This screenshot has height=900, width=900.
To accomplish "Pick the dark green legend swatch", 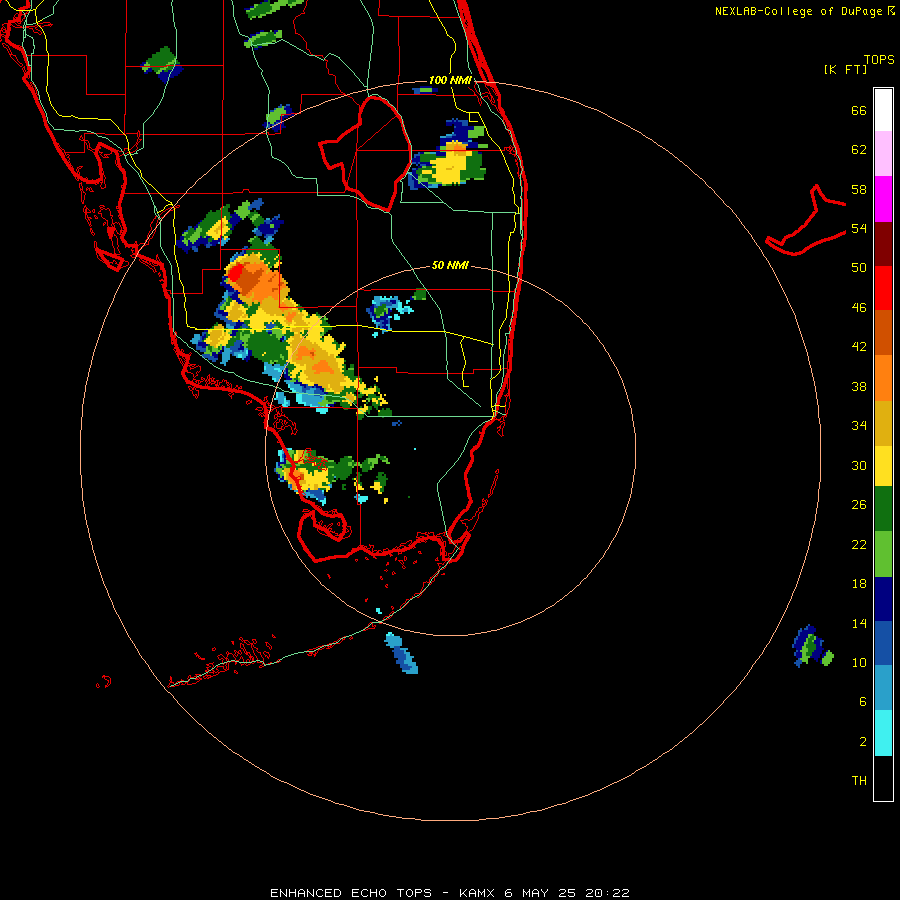I will pyautogui.click(x=883, y=509).
